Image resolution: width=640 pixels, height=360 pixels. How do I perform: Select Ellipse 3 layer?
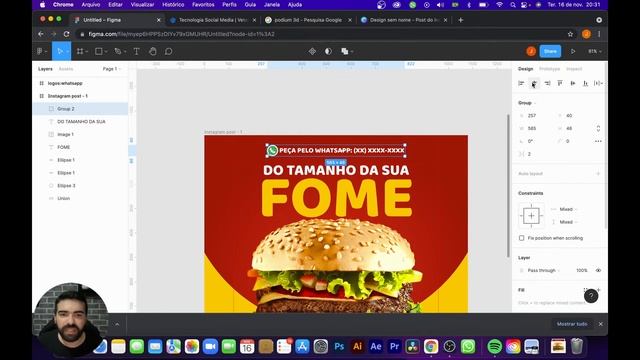coord(80,186)
